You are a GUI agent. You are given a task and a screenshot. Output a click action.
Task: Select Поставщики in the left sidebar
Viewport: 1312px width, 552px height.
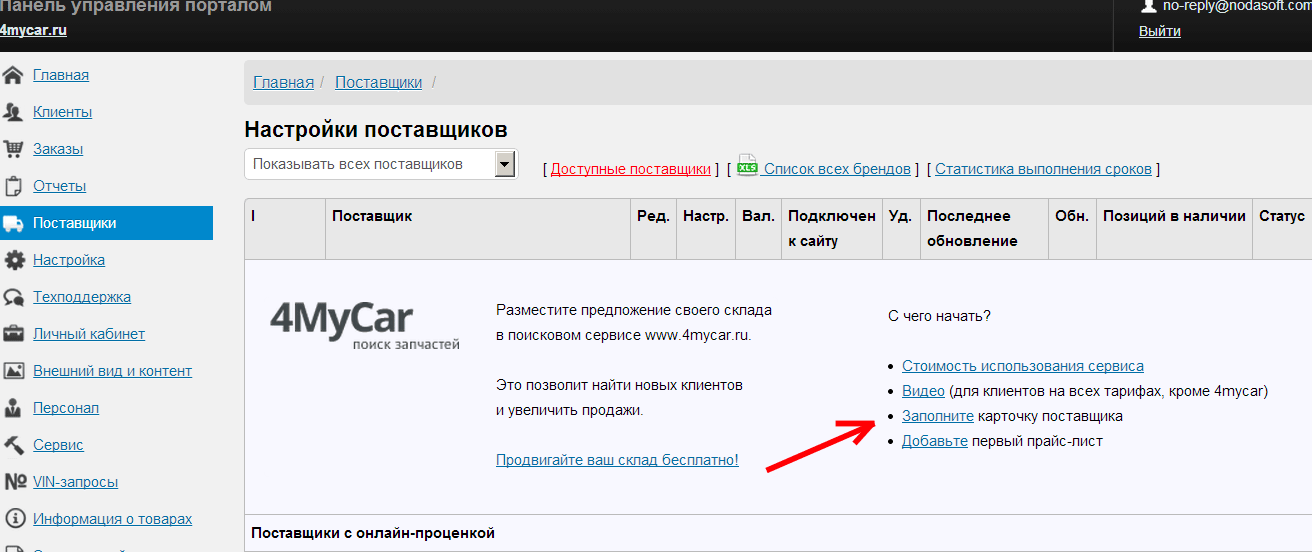74,223
